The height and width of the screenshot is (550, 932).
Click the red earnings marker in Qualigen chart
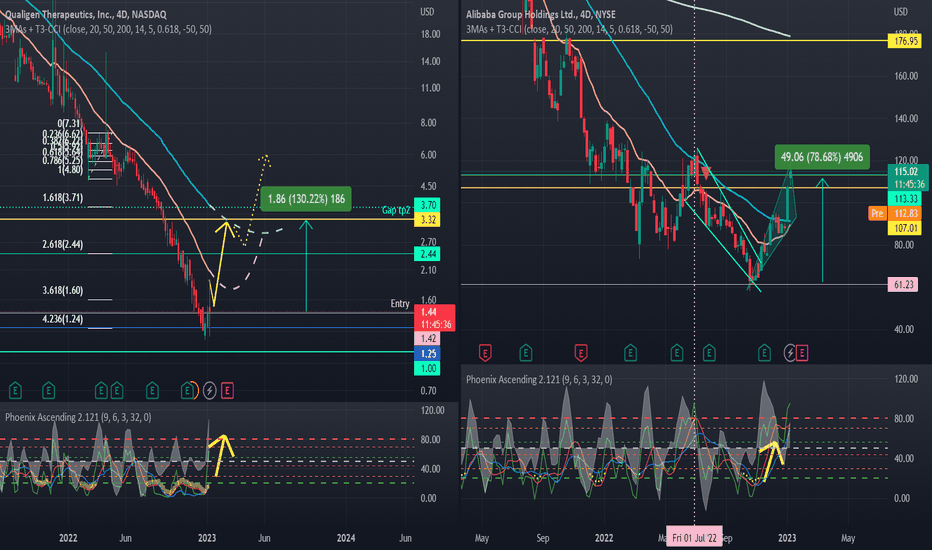coord(227,391)
